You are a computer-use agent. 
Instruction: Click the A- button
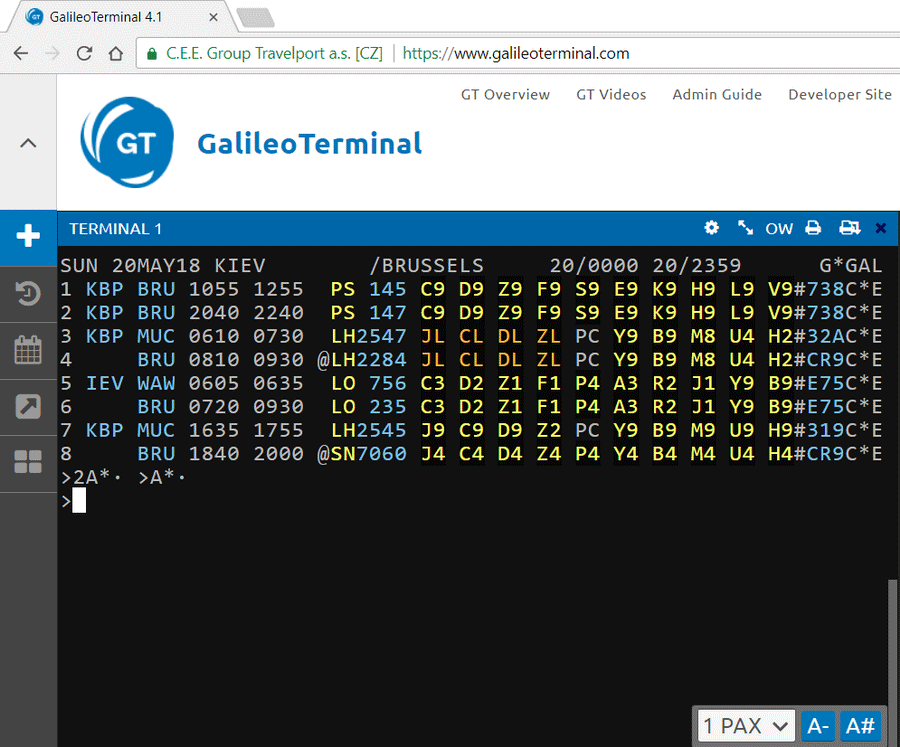[818, 726]
